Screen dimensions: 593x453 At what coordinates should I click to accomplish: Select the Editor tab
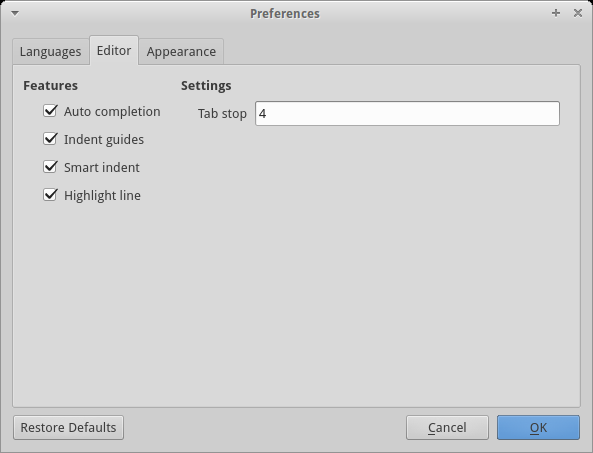tap(114, 50)
